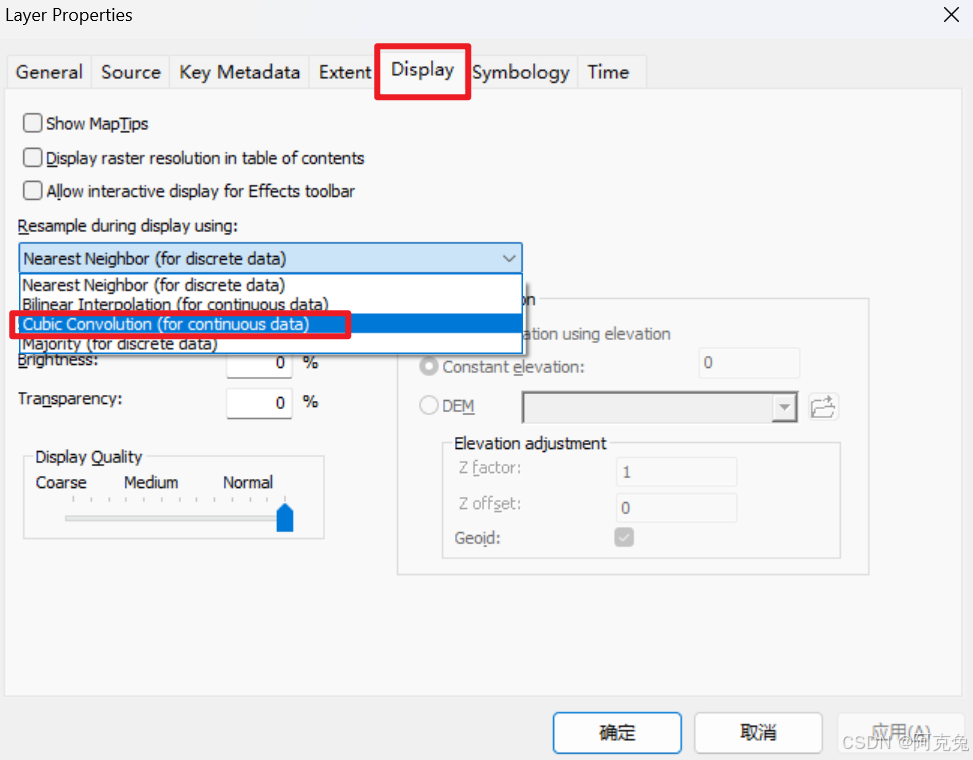The width and height of the screenshot is (973, 760).
Task: Click the Resample during display using label
Action: coord(128,226)
